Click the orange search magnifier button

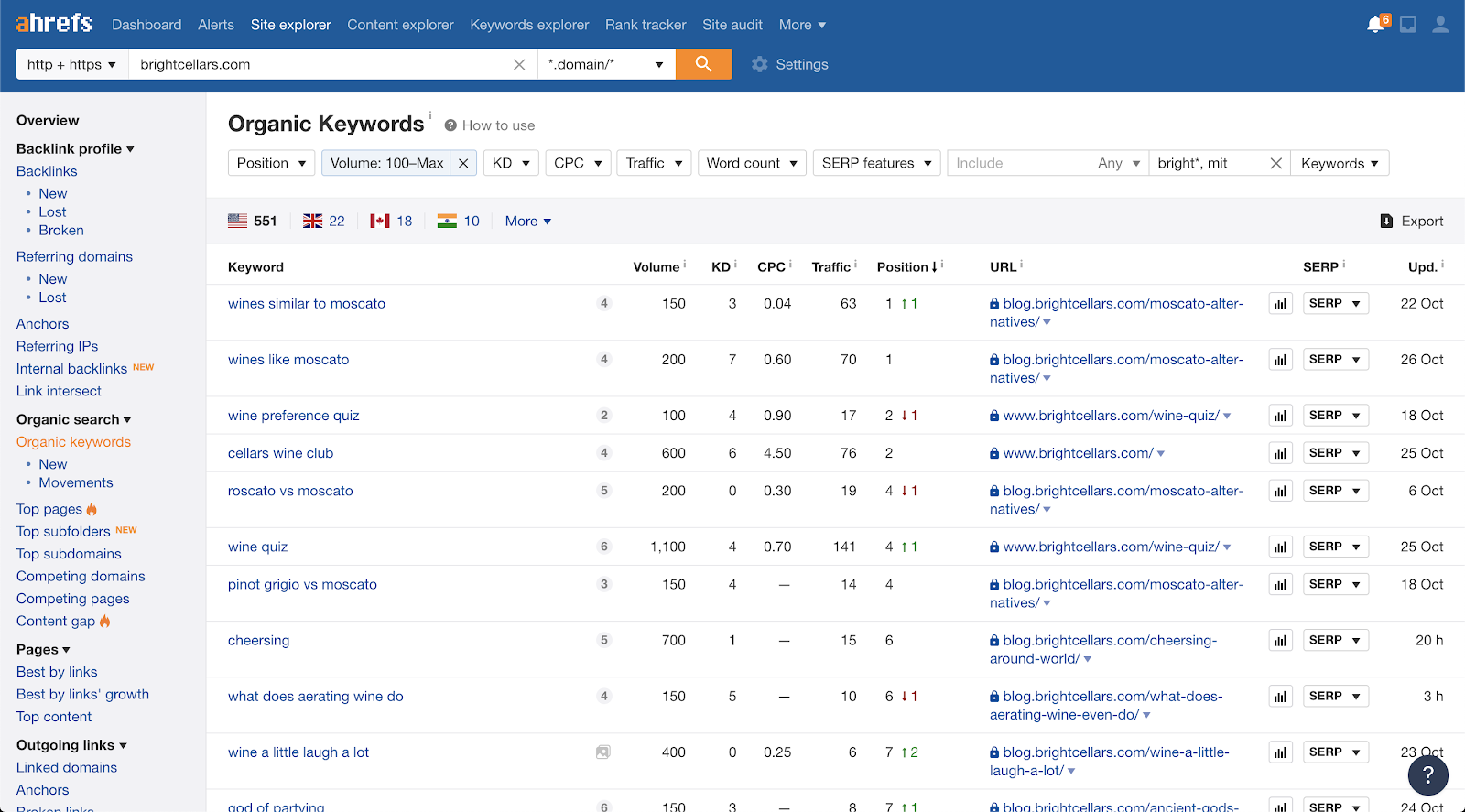pos(703,64)
